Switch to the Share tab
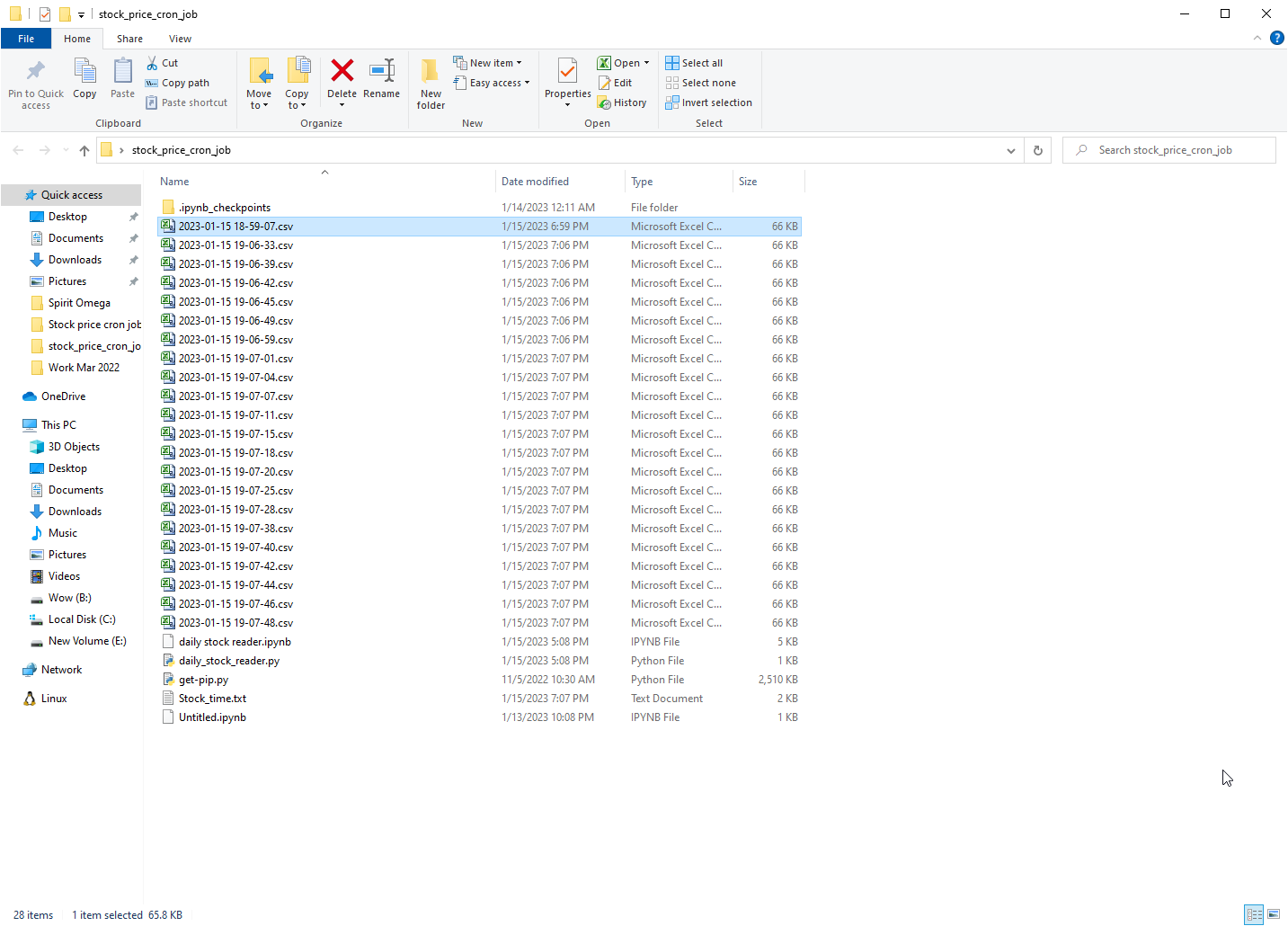The image size is (1288, 926). pos(129,39)
